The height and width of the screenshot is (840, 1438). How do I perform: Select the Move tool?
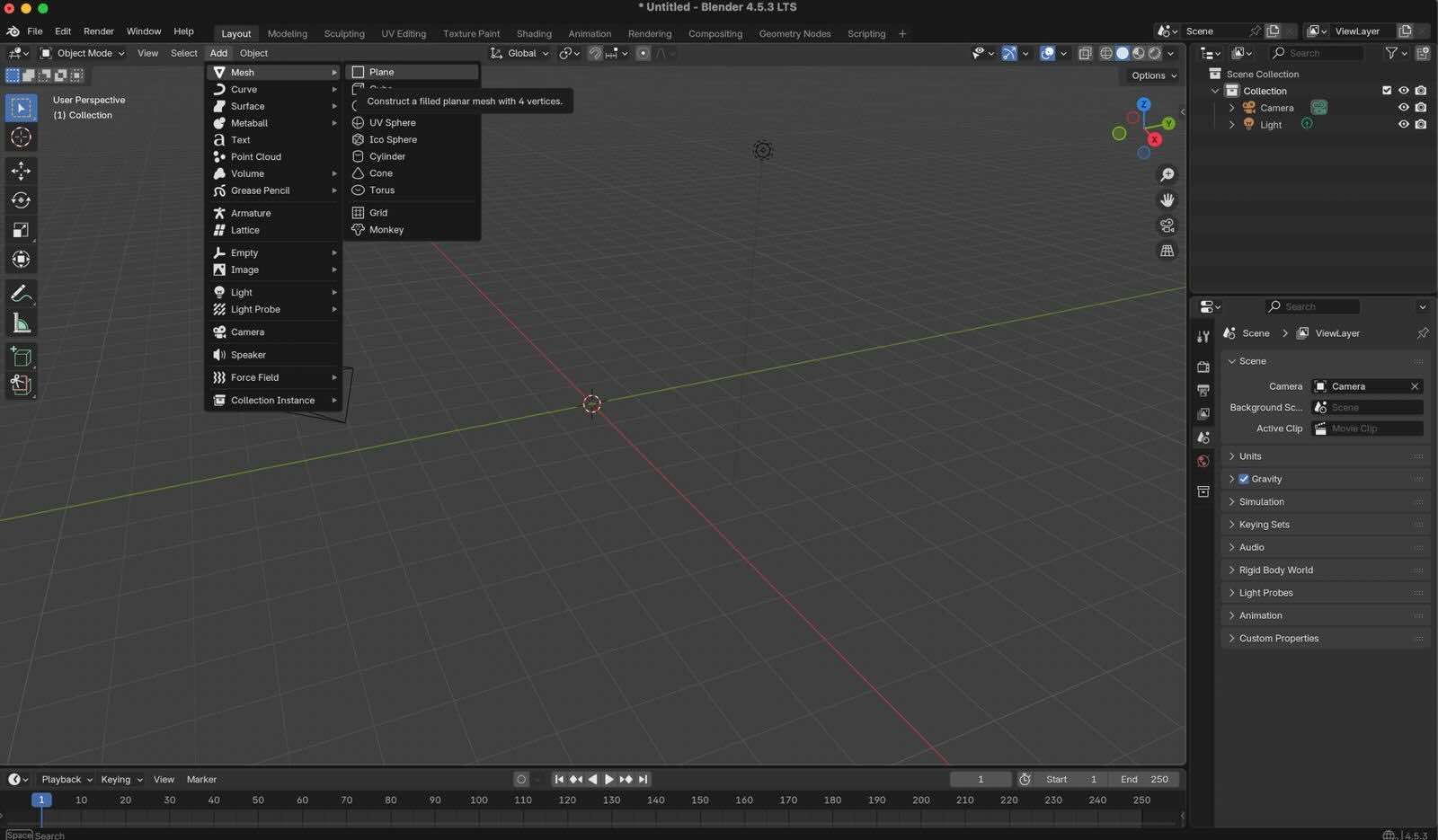pos(21,171)
